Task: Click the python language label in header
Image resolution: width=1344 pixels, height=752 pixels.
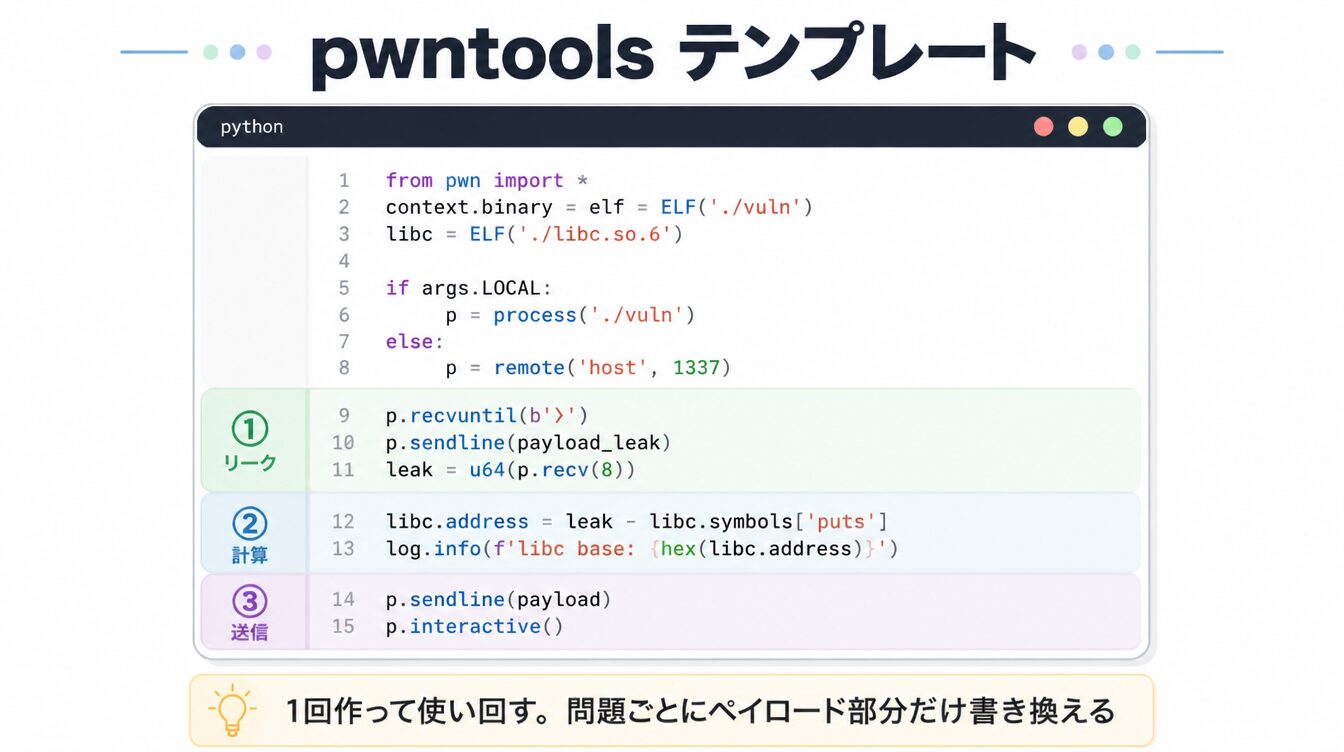Action: coord(252,127)
